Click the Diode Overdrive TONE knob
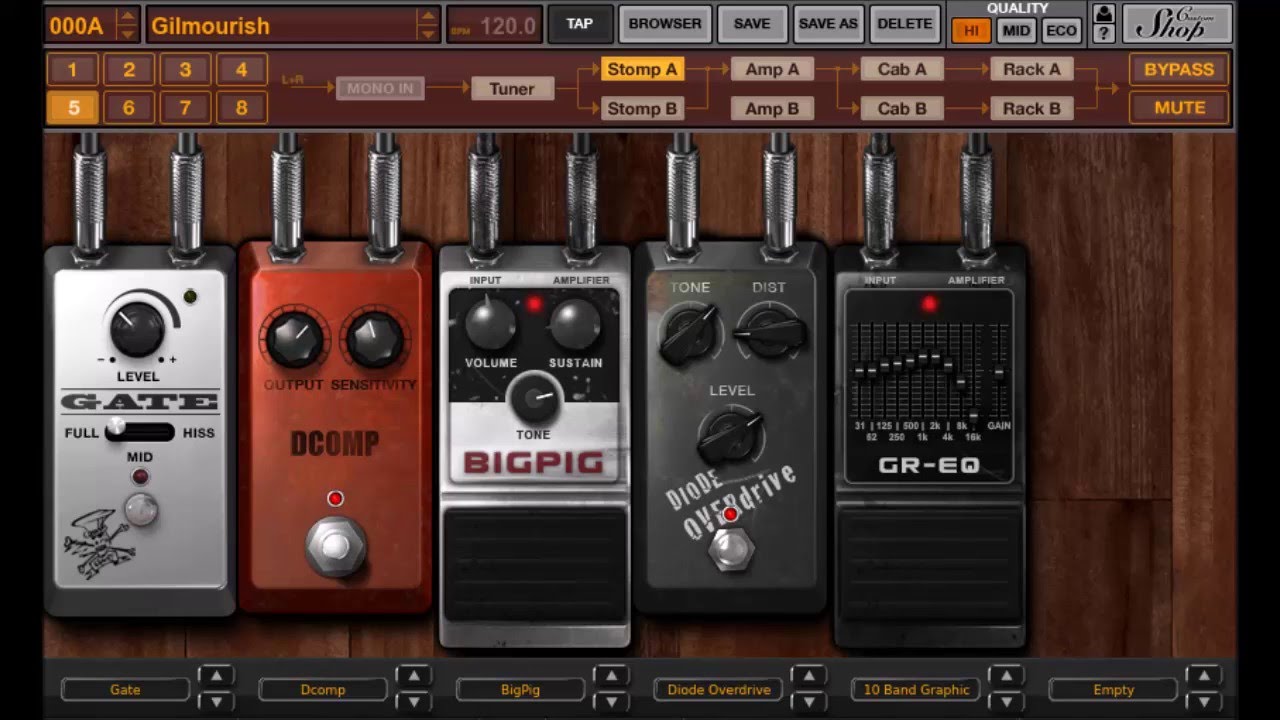Image resolution: width=1280 pixels, height=720 pixels. point(690,332)
